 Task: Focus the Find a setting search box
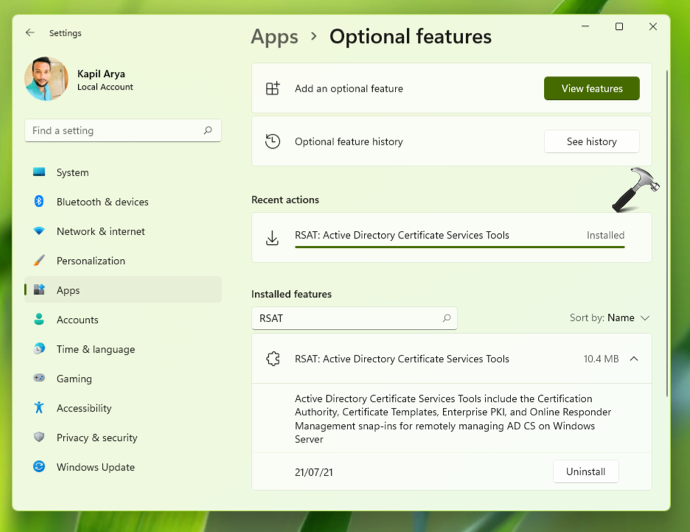click(x=115, y=131)
